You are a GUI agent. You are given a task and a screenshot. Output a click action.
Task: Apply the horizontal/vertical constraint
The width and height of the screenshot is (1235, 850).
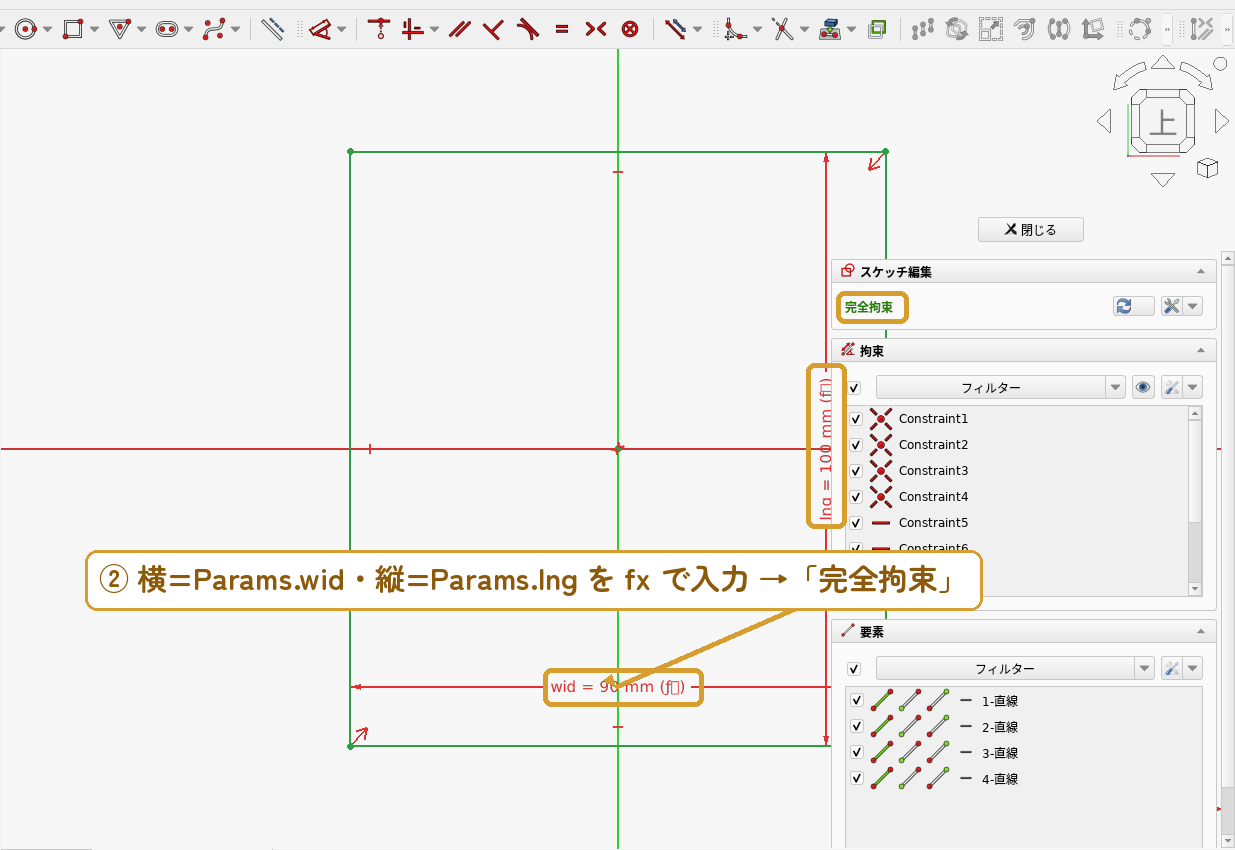tap(412, 29)
